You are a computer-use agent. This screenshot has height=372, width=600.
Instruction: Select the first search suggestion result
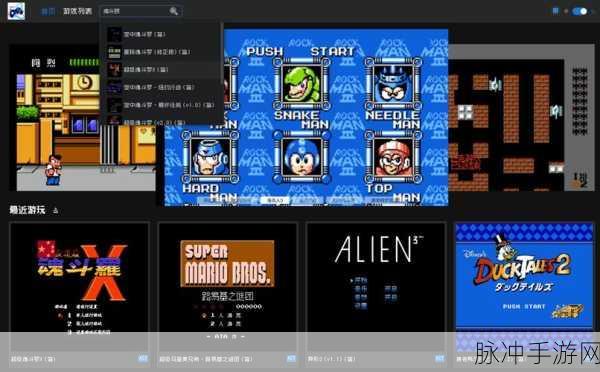[x=161, y=34]
